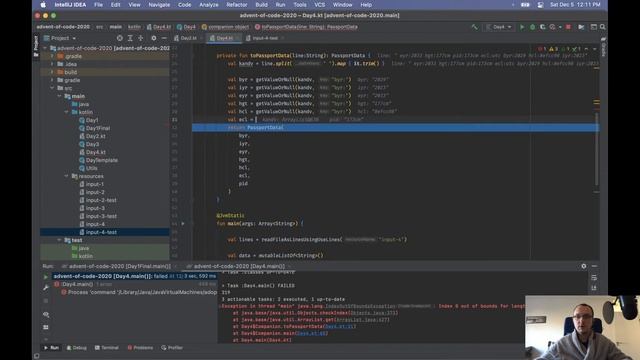The image size is (640, 360).
Task: Click the red Stop button in toolbar
Action: (568, 27)
